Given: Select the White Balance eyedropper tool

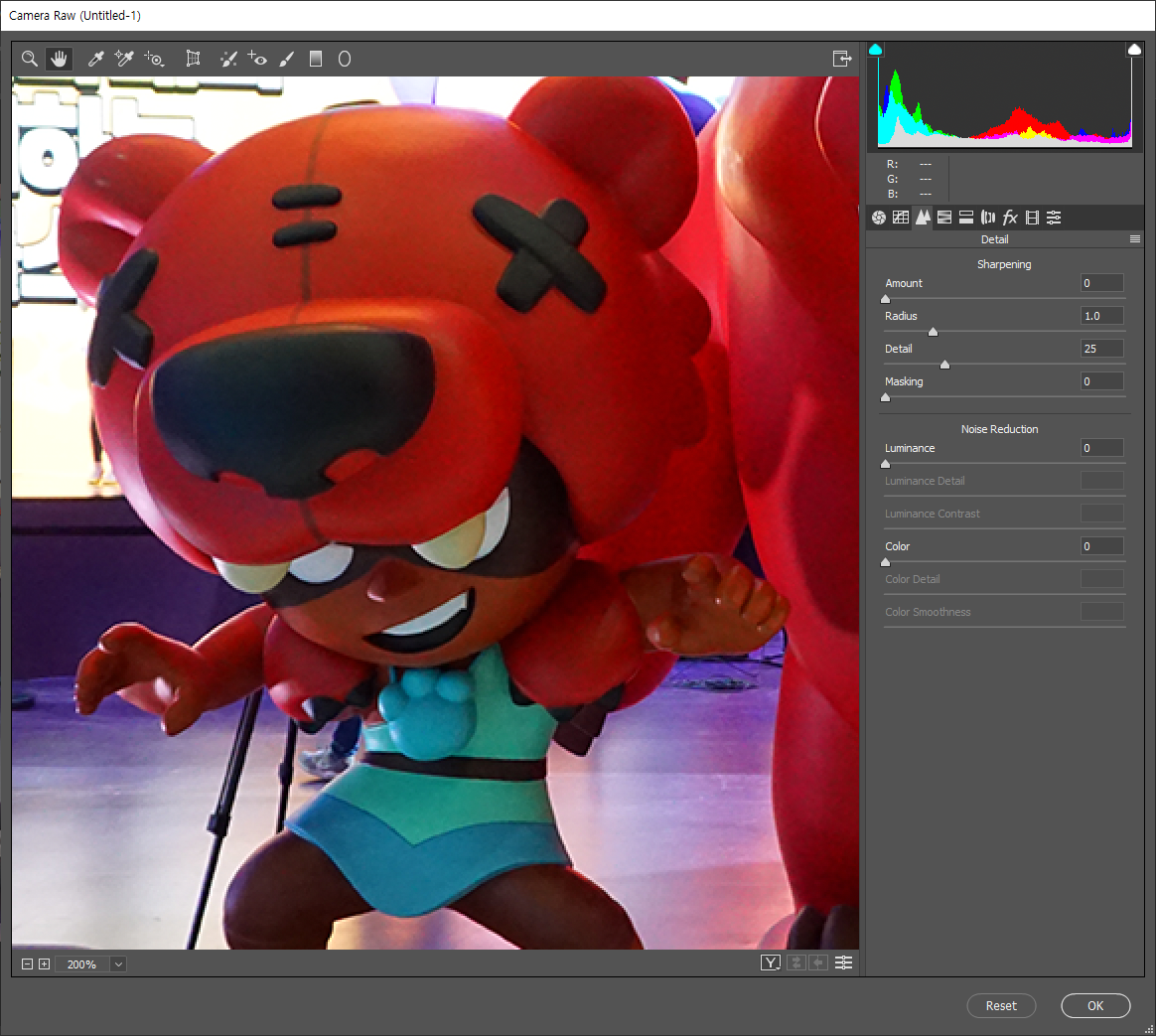Looking at the screenshot, I should pos(96,59).
